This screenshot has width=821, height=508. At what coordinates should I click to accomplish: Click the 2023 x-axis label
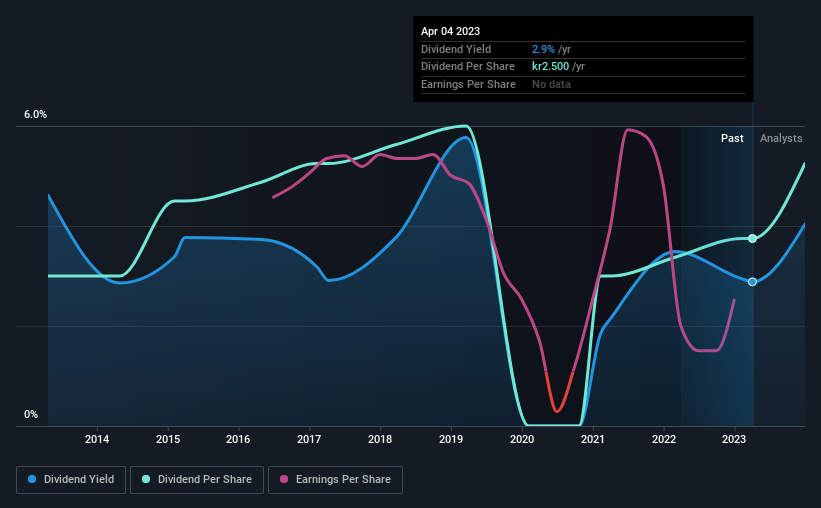click(x=734, y=439)
